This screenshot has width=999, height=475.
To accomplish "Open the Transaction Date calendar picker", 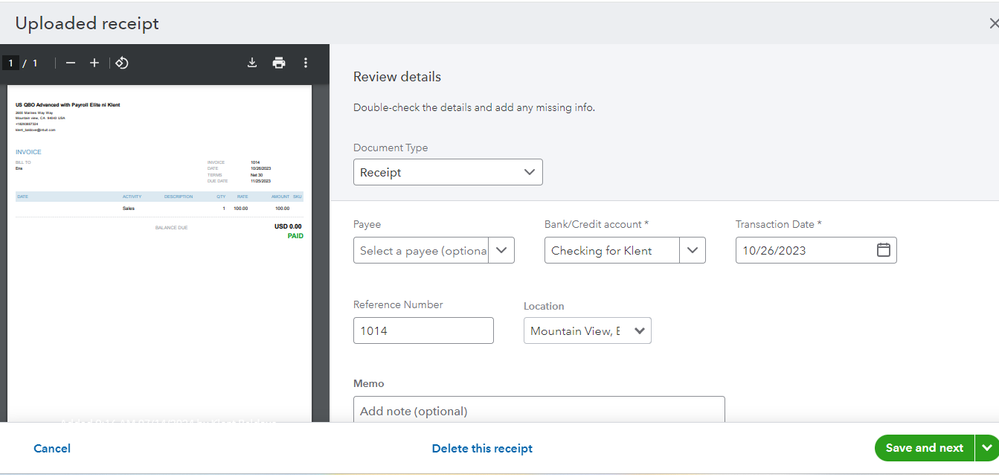I will [883, 250].
